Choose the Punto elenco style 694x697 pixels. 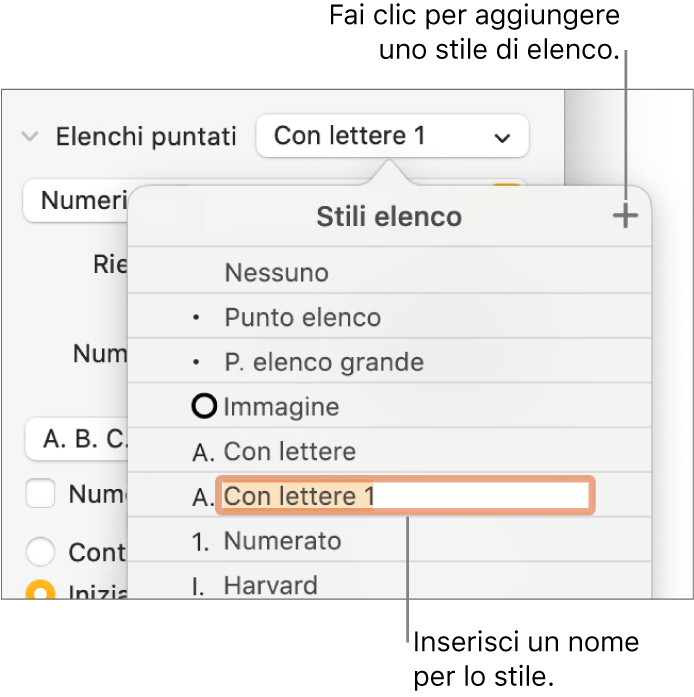tap(389, 317)
